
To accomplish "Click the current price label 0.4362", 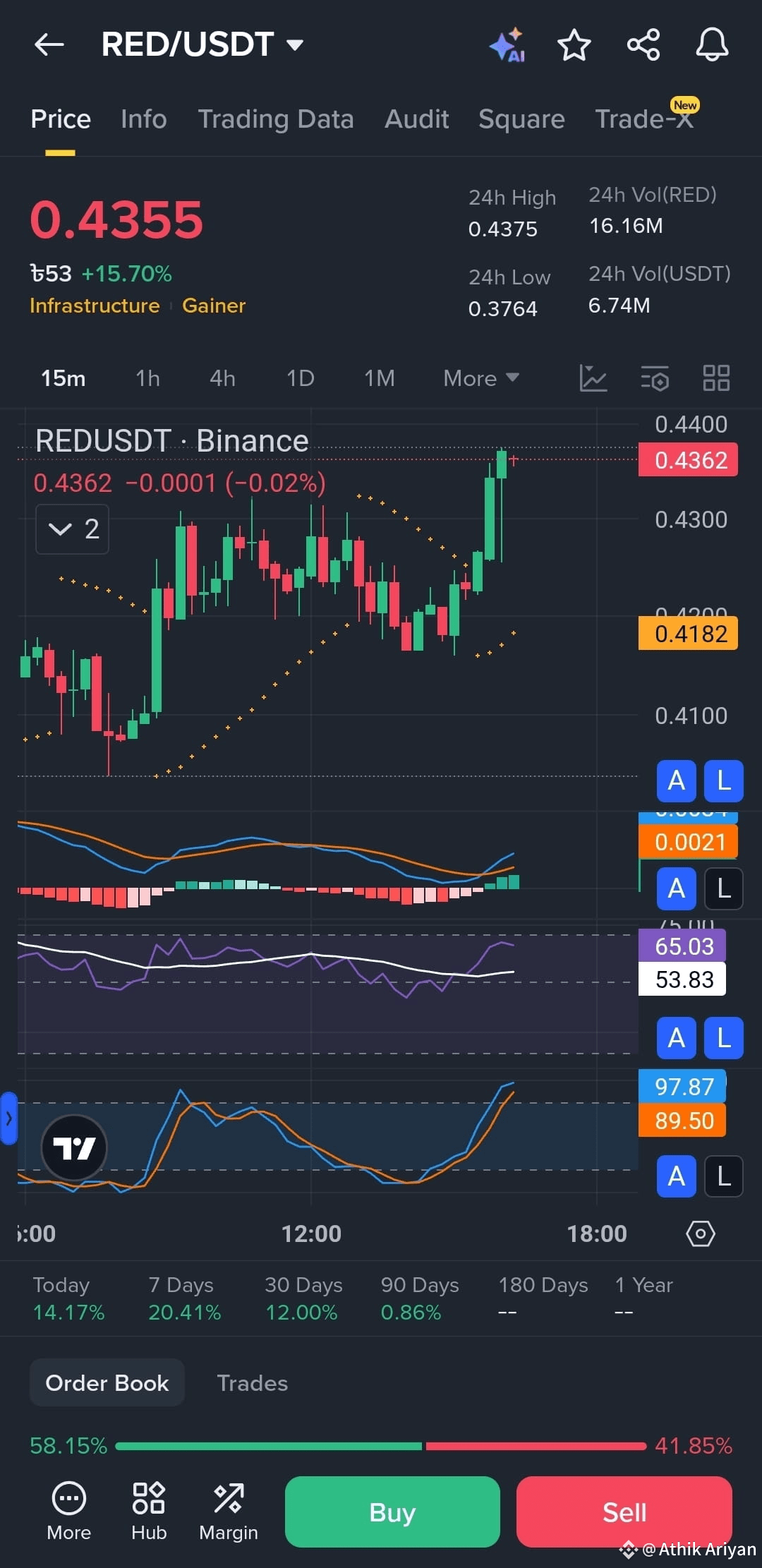I will [689, 460].
